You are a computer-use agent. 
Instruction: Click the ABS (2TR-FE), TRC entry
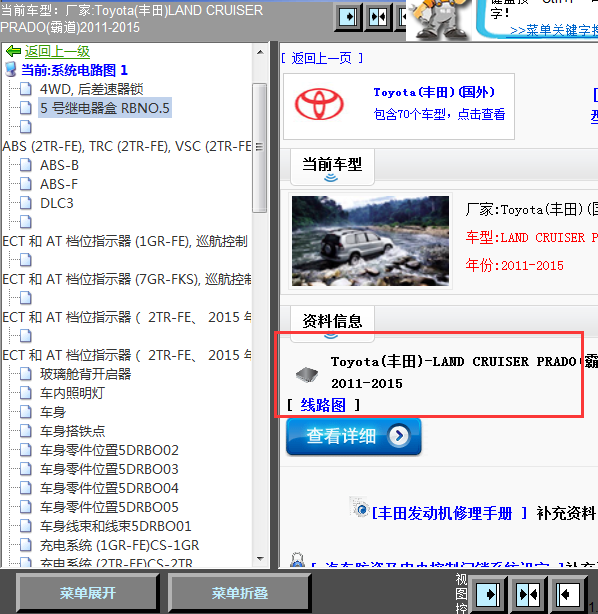pyautogui.click(x=127, y=146)
